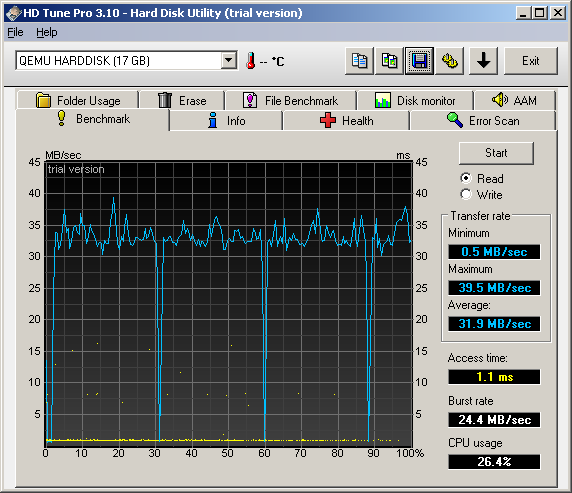
Task: Open the Error Scan tab
Action: tap(483, 120)
